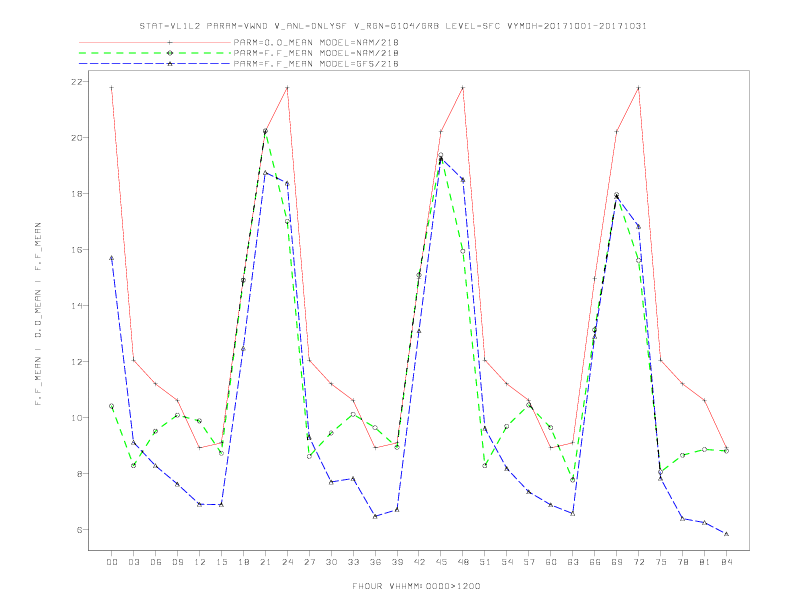792x612 pixels.
Task: Click x-axis forecast hour label 81
Action: click(705, 562)
